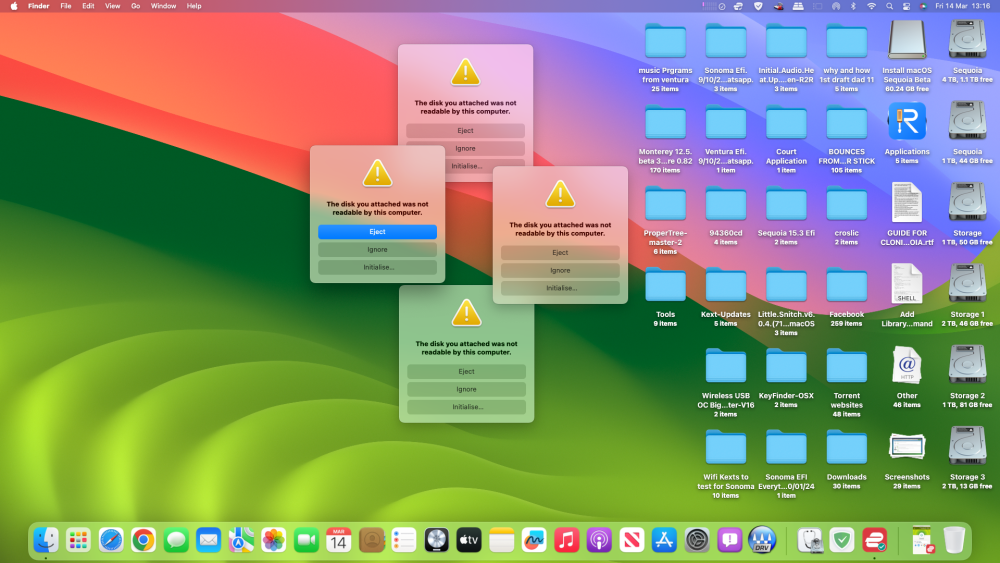Select the Other HTTP location icon

click(x=907, y=365)
